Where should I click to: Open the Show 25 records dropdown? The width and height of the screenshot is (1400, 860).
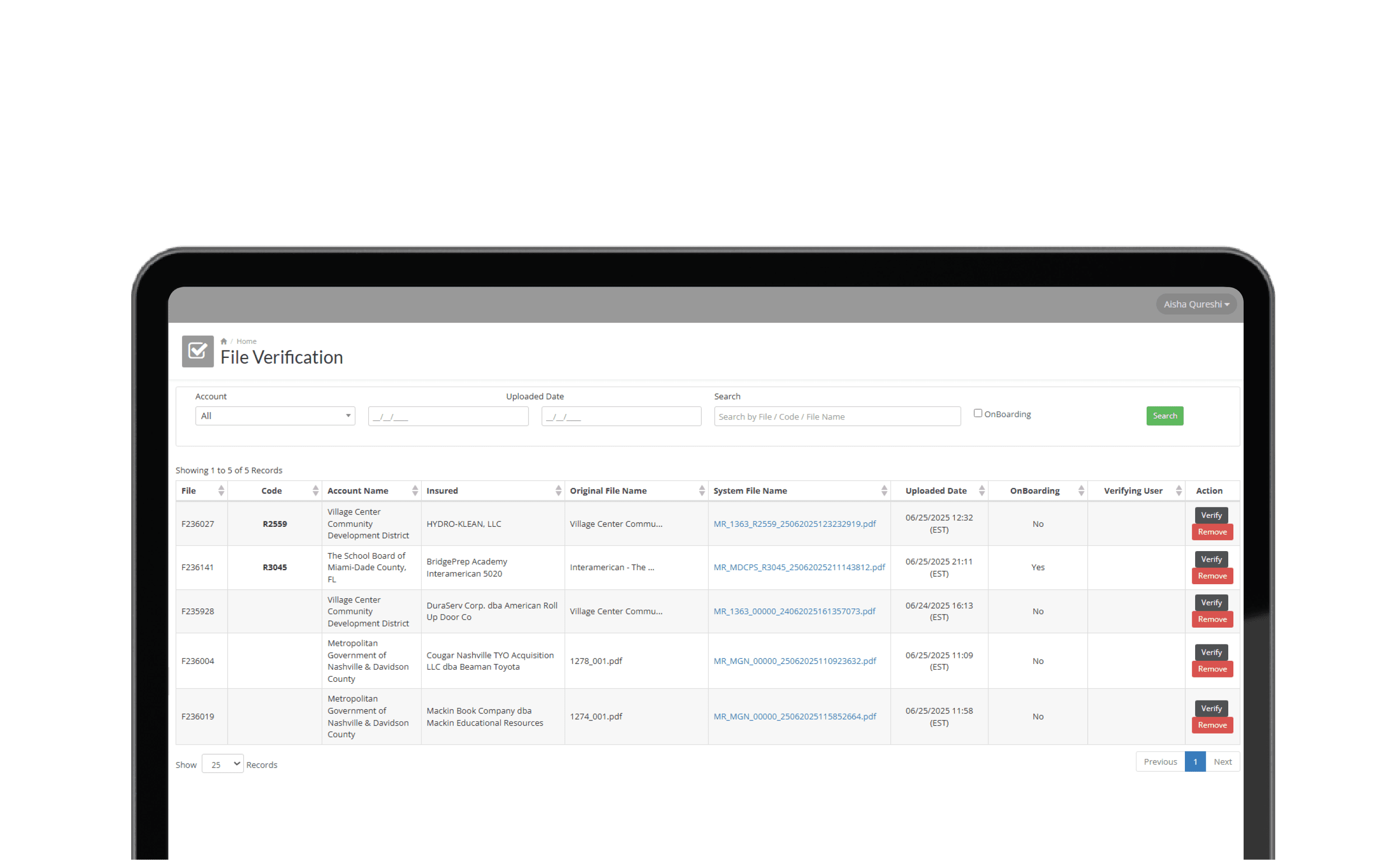click(x=222, y=764)
